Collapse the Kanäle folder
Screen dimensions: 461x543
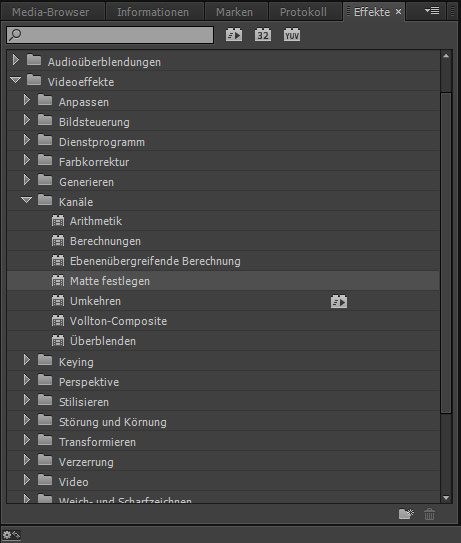click(26, 200)
